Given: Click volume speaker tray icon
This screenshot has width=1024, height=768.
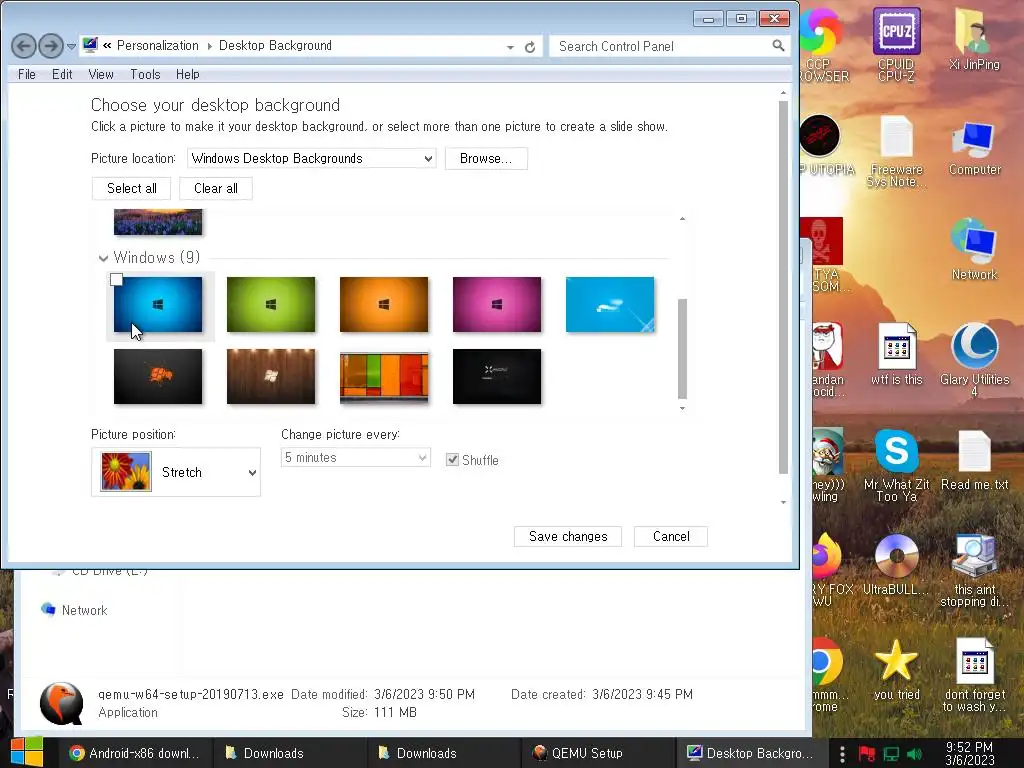Looking at the screenshot, I should (914, 754).
